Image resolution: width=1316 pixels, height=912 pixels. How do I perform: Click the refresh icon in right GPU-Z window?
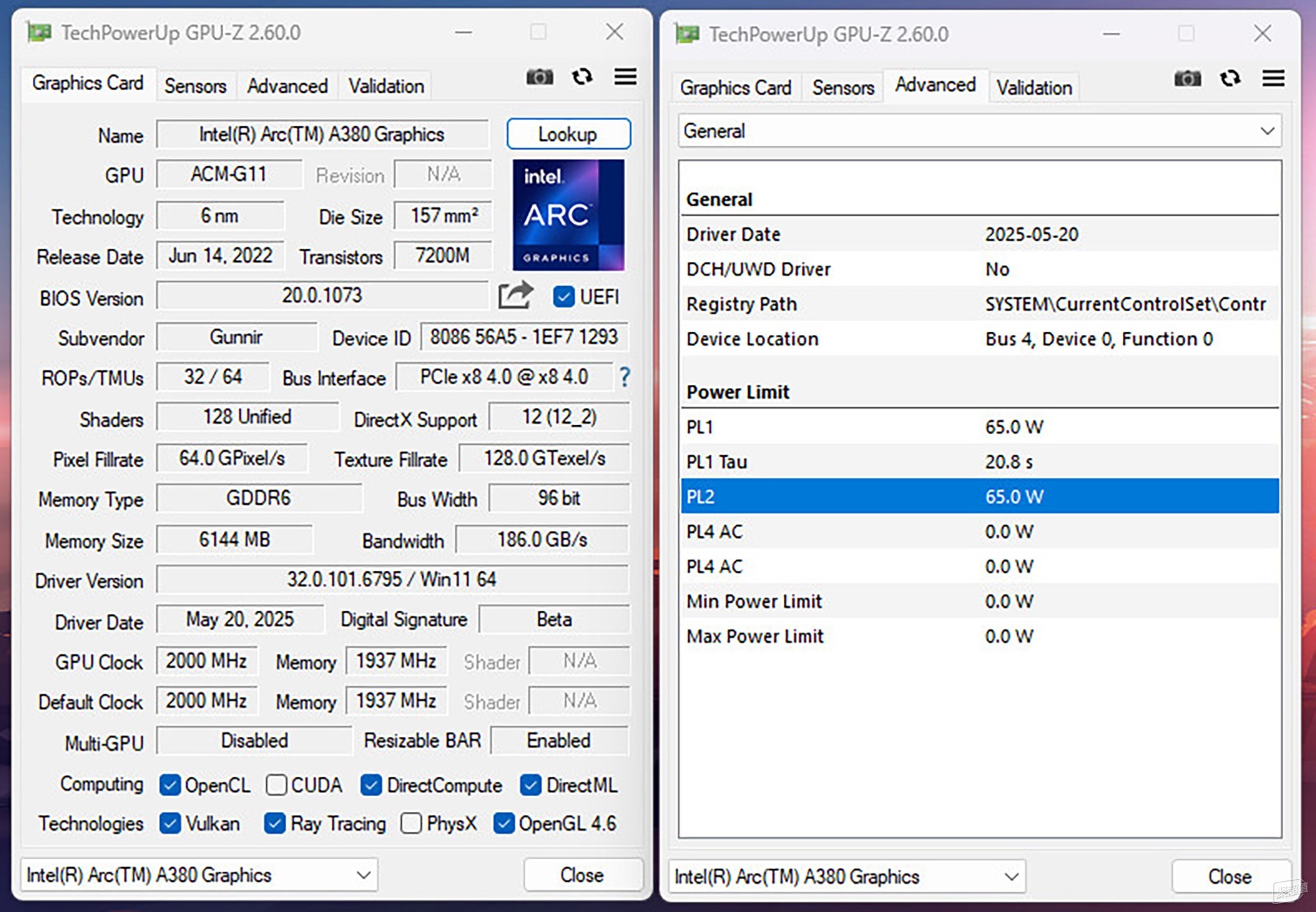tap(1230, 79)
